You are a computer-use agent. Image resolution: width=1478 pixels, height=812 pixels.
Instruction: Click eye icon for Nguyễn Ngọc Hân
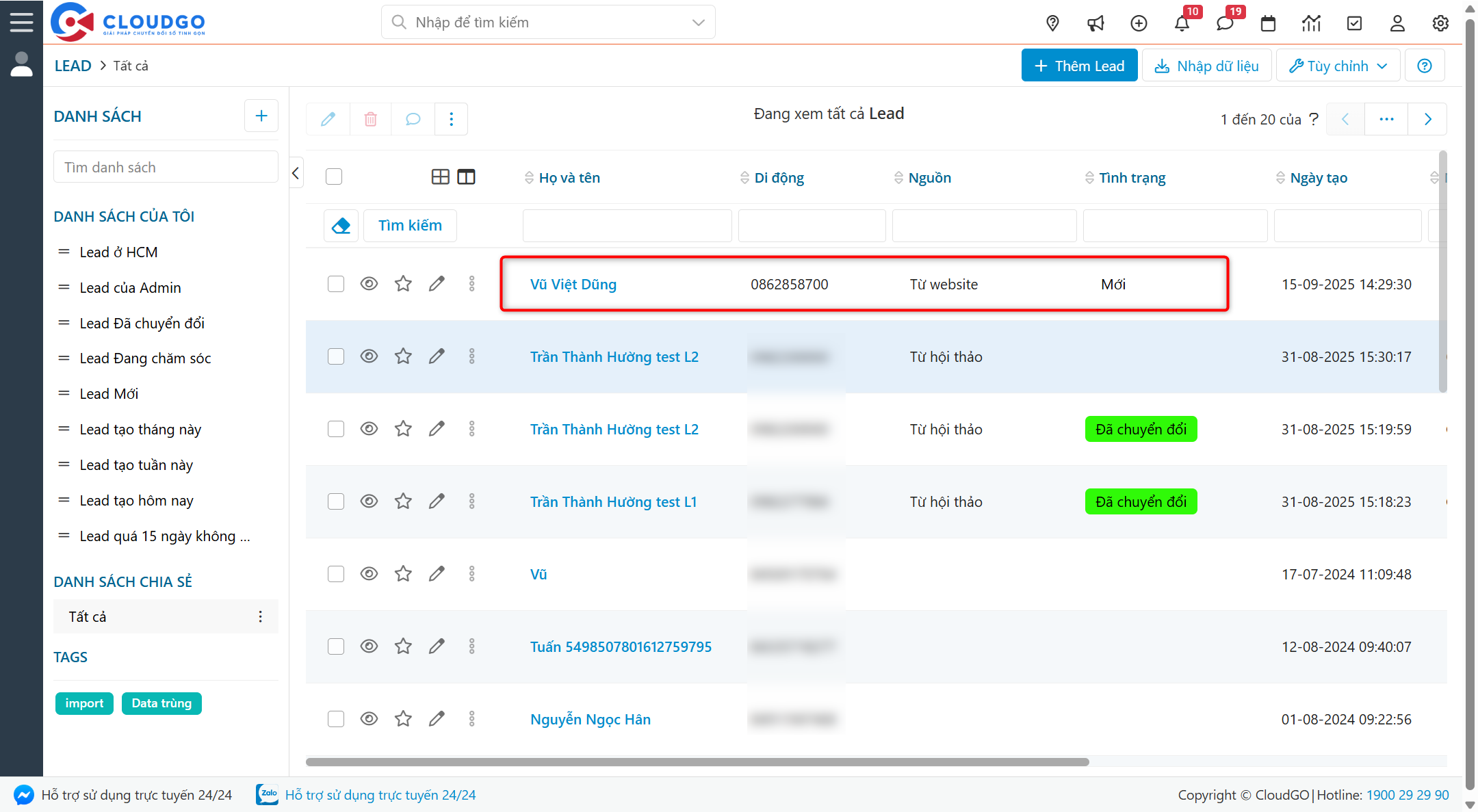point(369,719)
